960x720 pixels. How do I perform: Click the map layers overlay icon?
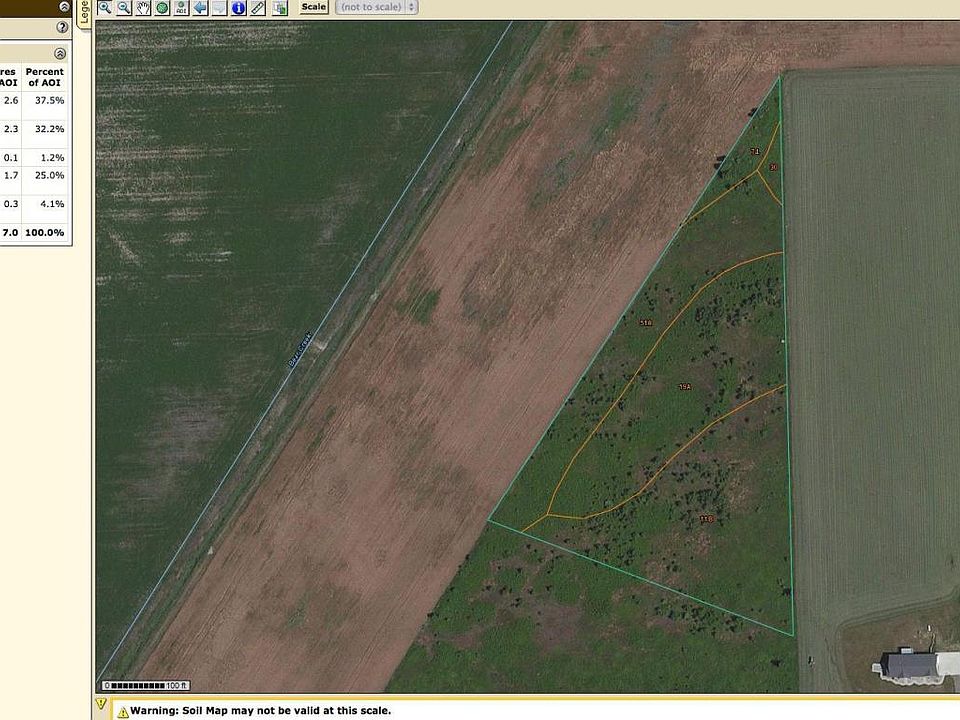[x=280, y=7]
